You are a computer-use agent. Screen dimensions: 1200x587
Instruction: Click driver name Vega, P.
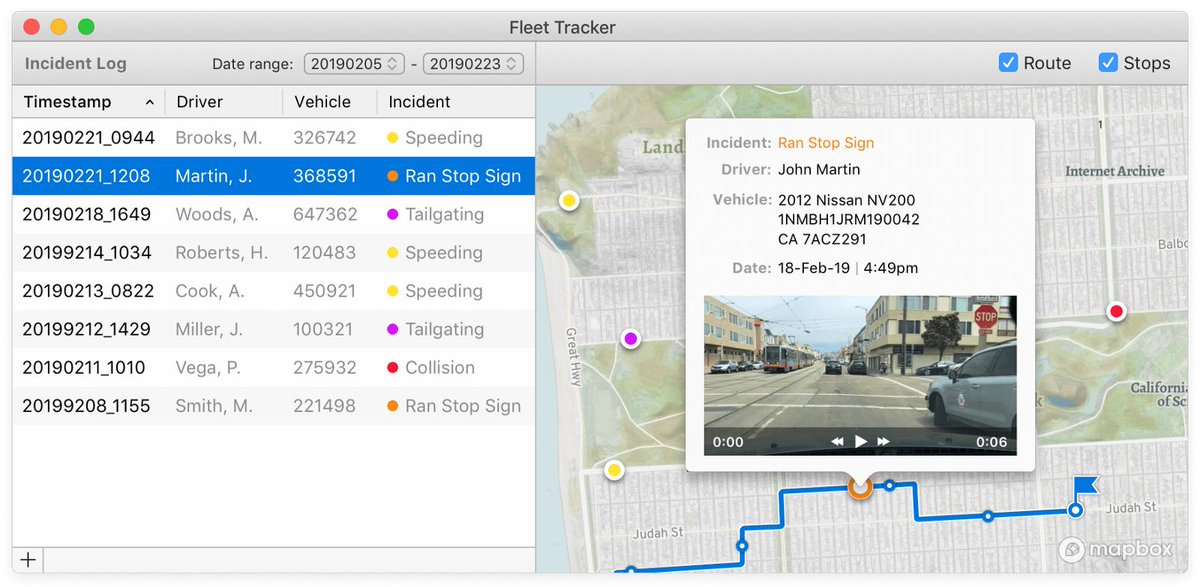click(208, 368)
